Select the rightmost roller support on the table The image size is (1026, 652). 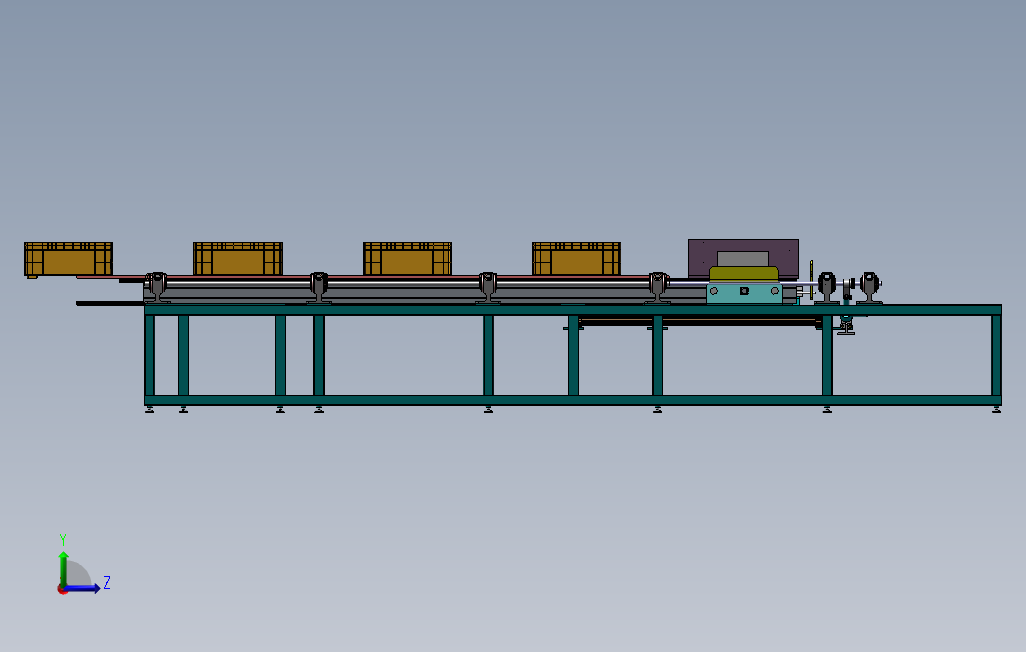tap(870, 288)
